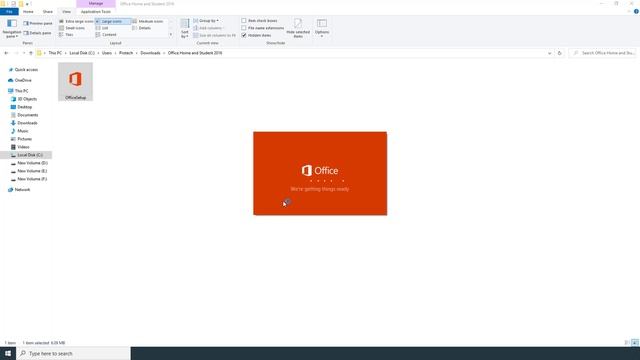The width and height of the screenshot is (640, 360).
Task: Click the taskbar search box
Action: [x=73, y=353]
